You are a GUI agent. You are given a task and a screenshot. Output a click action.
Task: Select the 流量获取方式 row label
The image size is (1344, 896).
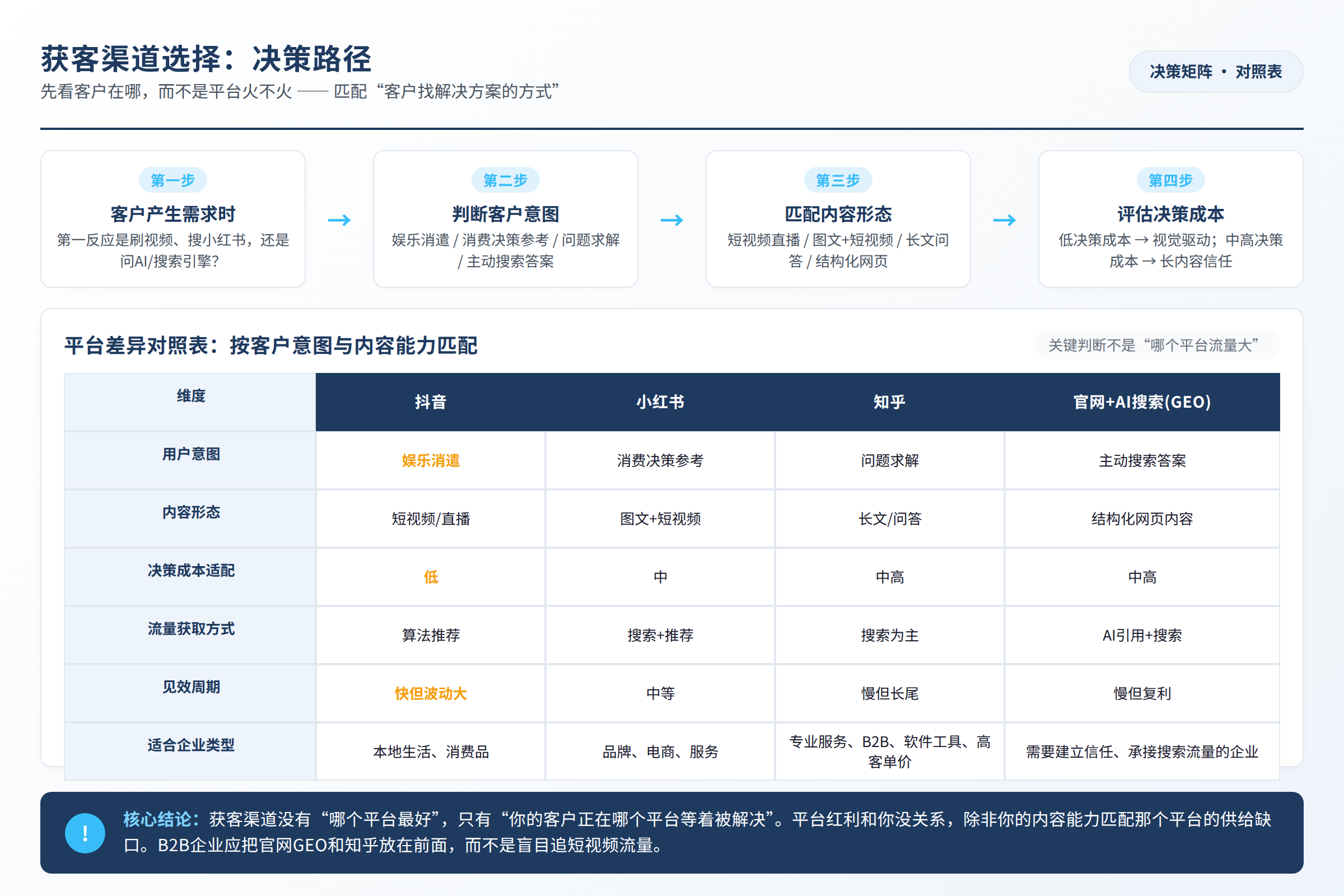point(190,629)
